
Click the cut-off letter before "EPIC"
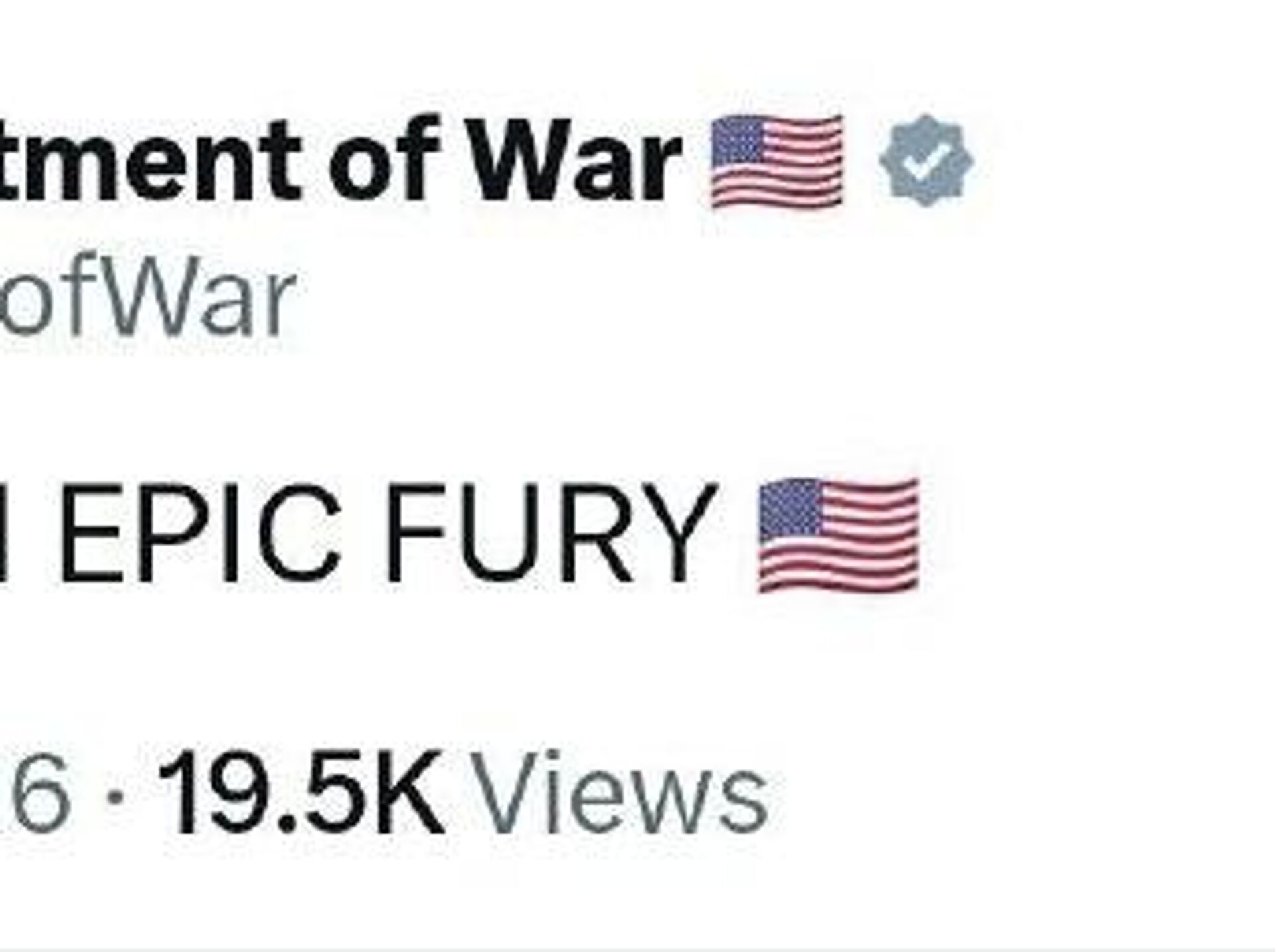click(3, 534)
